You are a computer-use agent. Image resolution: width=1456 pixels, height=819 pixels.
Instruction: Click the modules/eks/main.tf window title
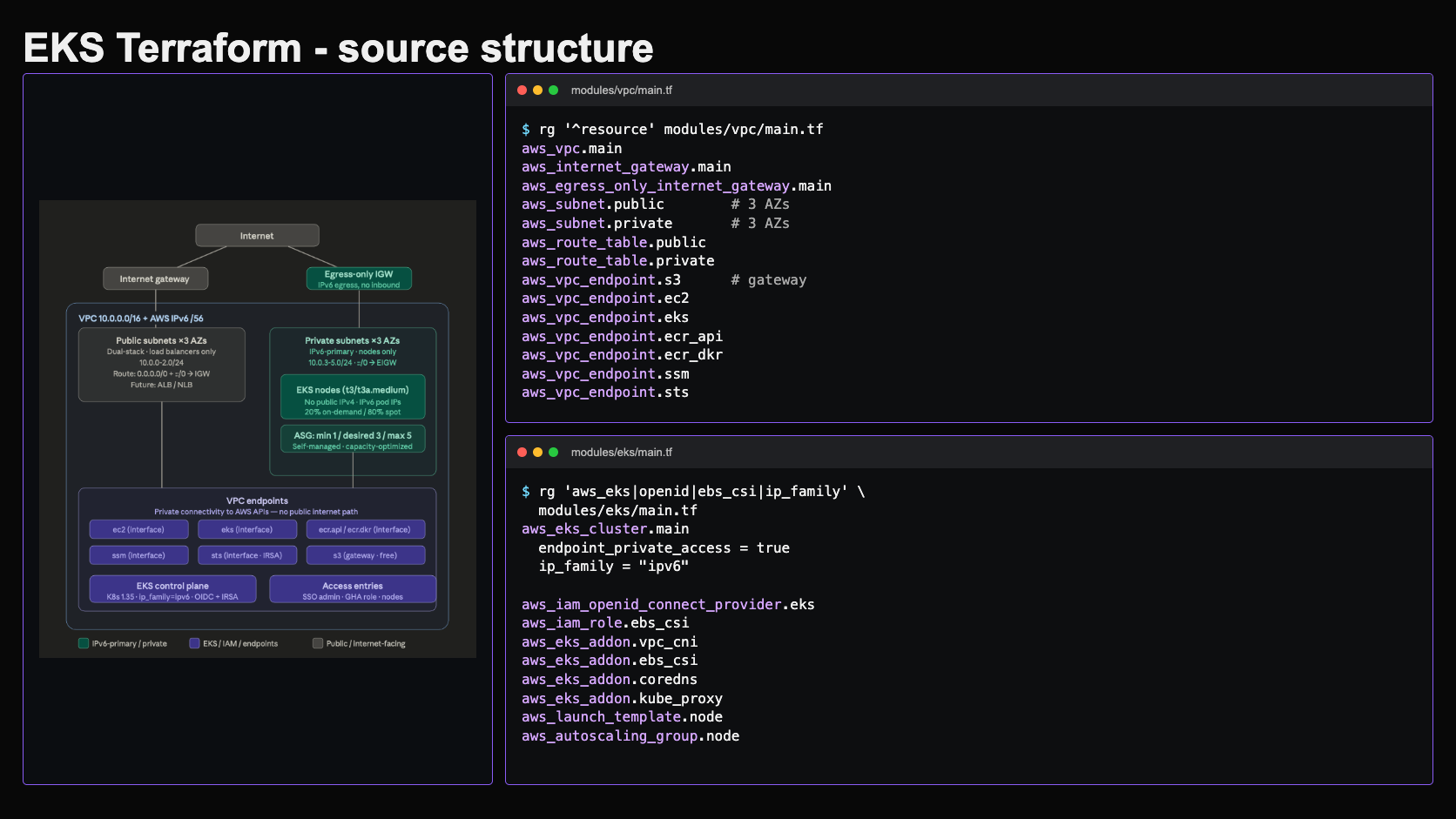pos(622,453)
